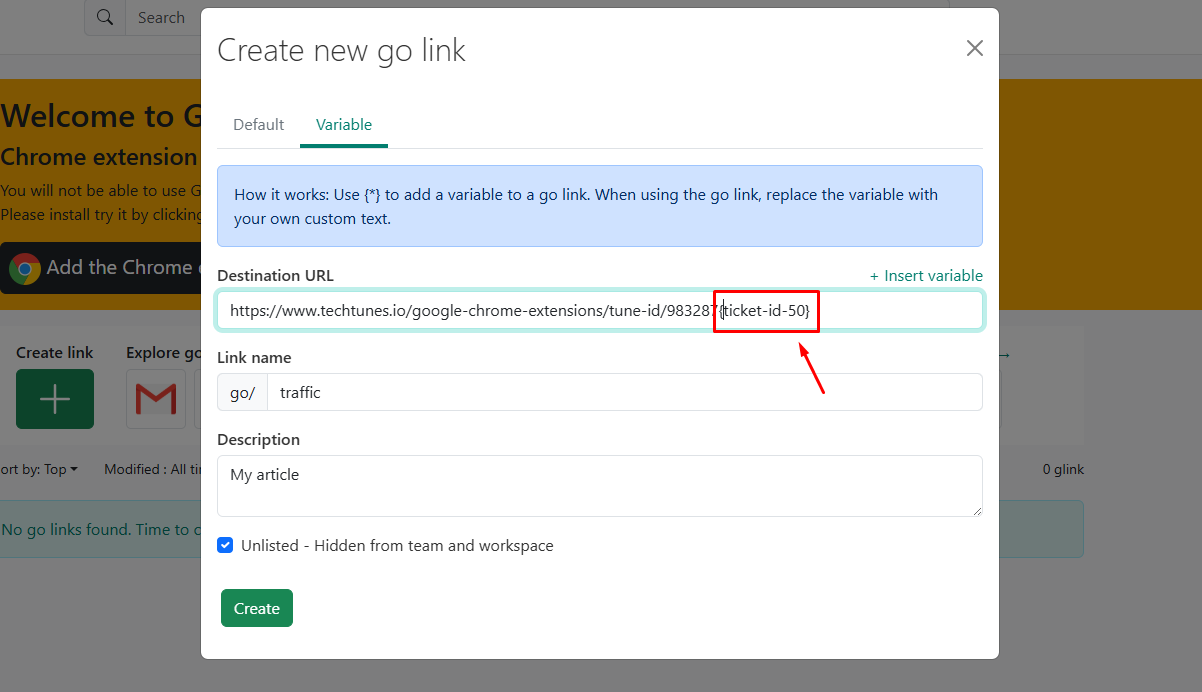Screen dimensions: 1202x692
Task: Uncheck the Unlisted checkbox
Action: [225, 546]
